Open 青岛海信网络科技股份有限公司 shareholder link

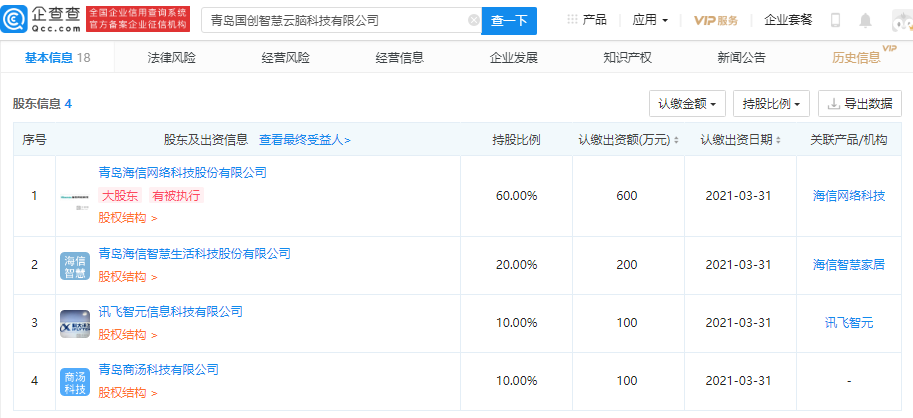(183, 172)
